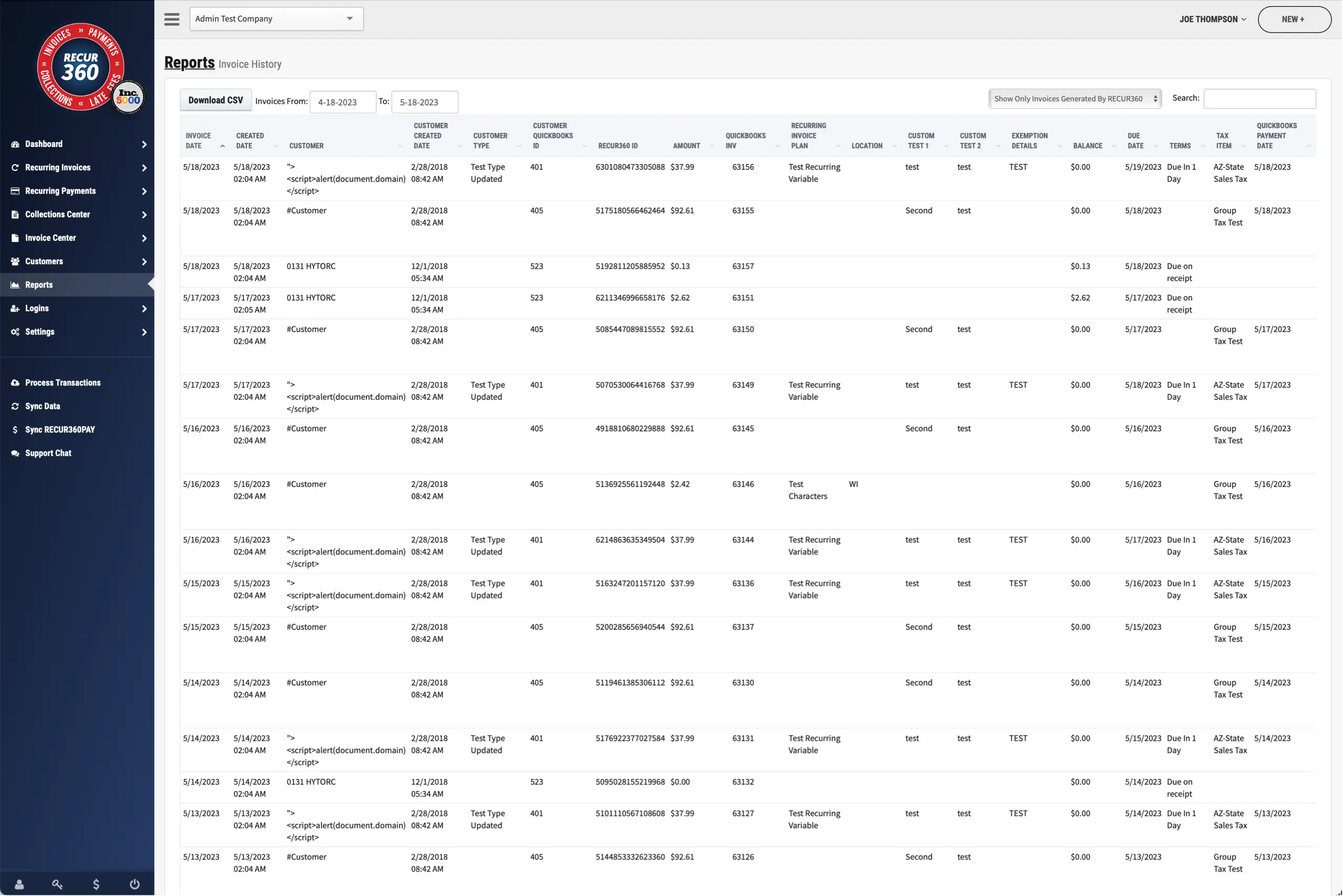Click Quickbooks invoice 63132 cell
The height and width of the screenshot is (896, 1343).
[x=743, y=782]
